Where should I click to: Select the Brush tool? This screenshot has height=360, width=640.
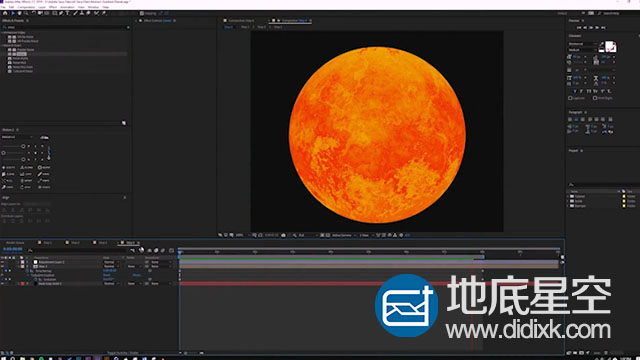point(75,13)
